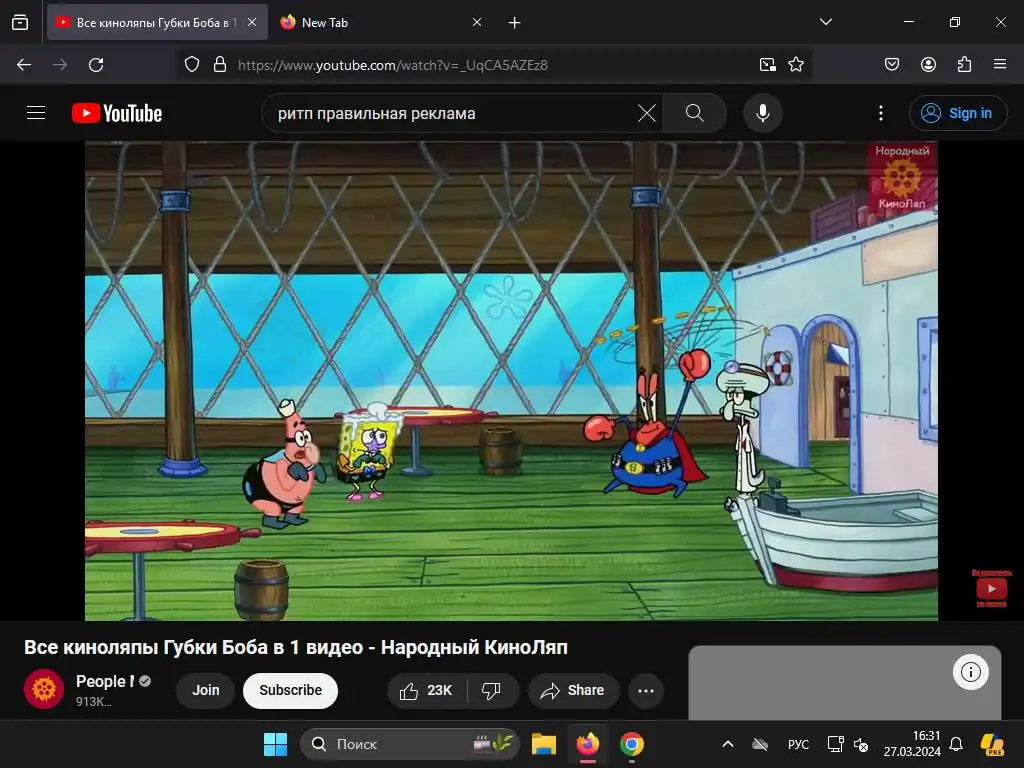Open tracking protection shield info
Screen dimensions: 1024x768
pyautogui.click(x=191, y=65)
